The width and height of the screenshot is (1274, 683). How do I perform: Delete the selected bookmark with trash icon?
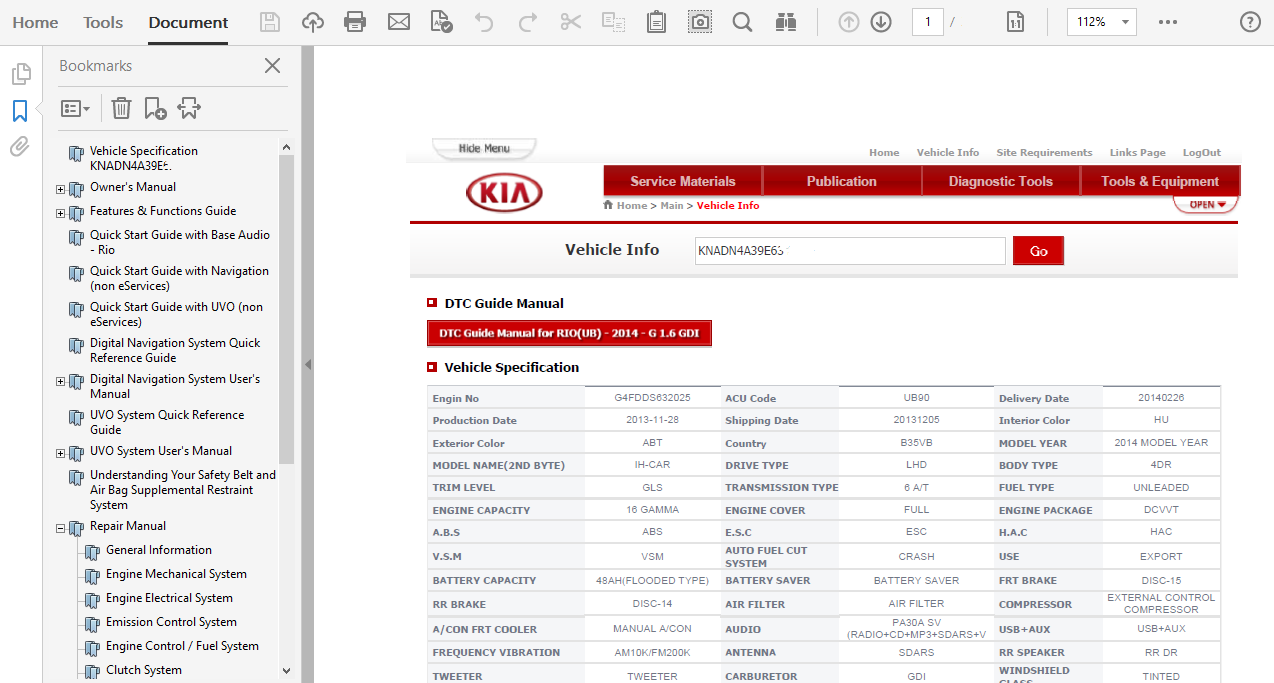click(x=120, y=107)
